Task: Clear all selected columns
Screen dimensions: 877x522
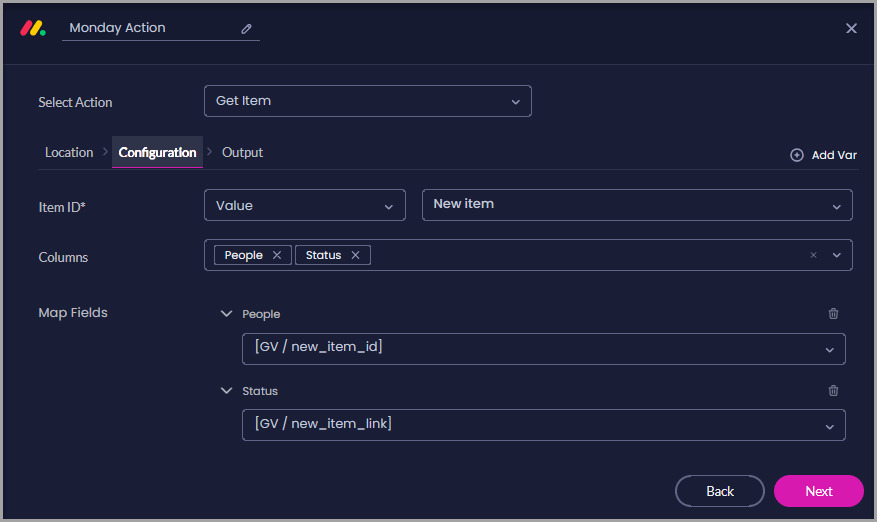Action: coord(813,255)
